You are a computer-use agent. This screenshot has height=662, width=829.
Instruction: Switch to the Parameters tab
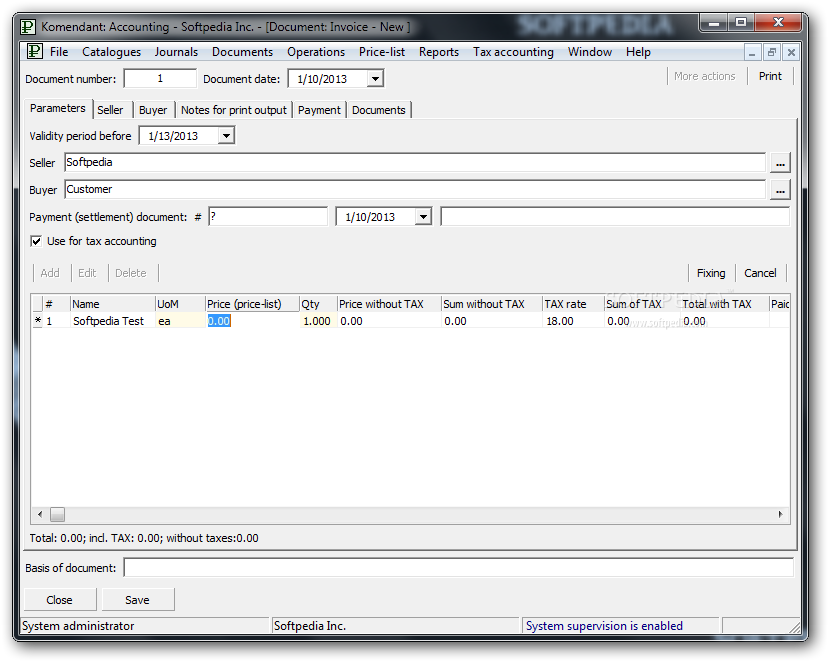[x=58, y=108]
